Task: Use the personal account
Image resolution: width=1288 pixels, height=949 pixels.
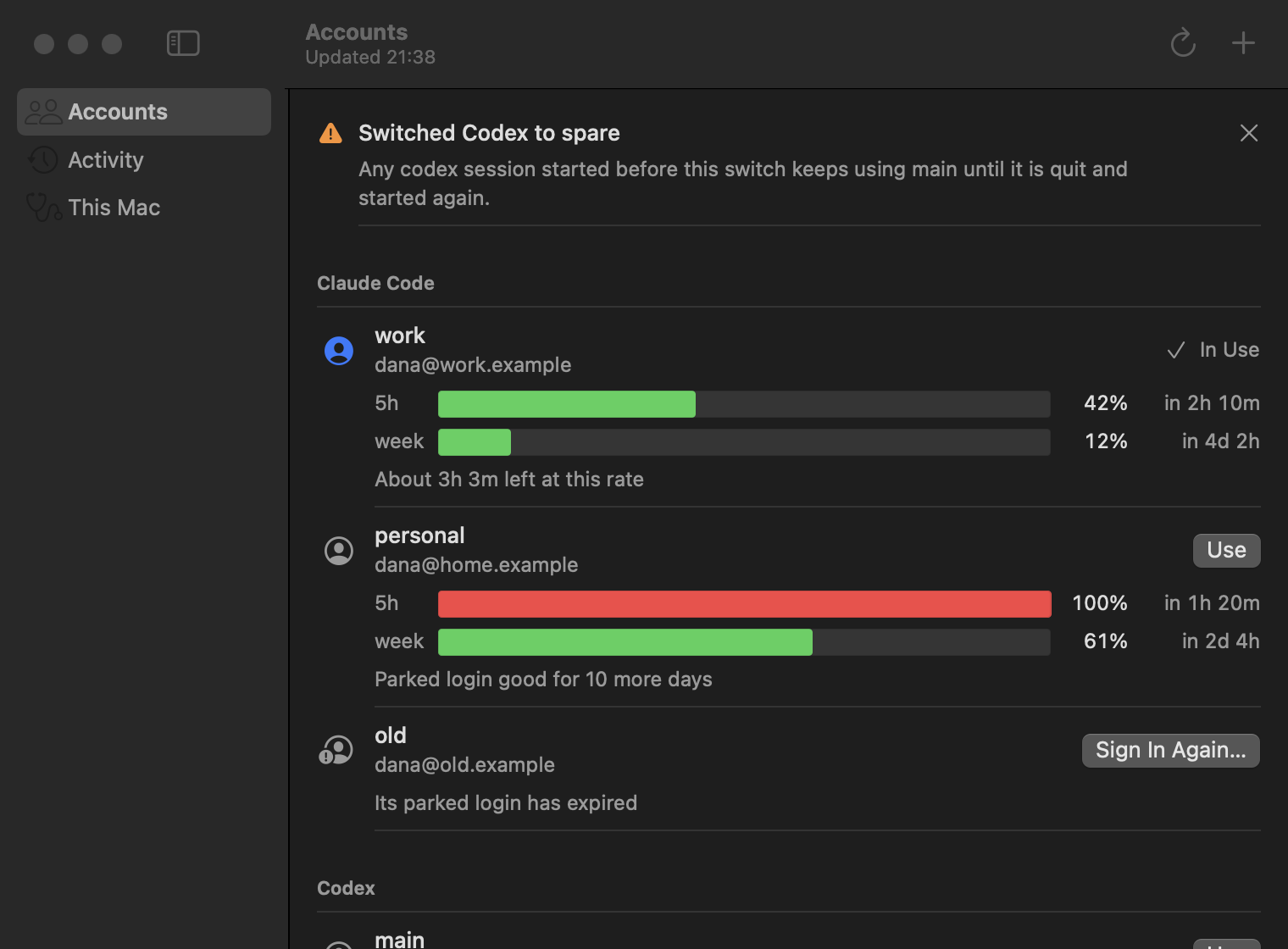Action: tap(1227, 551)
